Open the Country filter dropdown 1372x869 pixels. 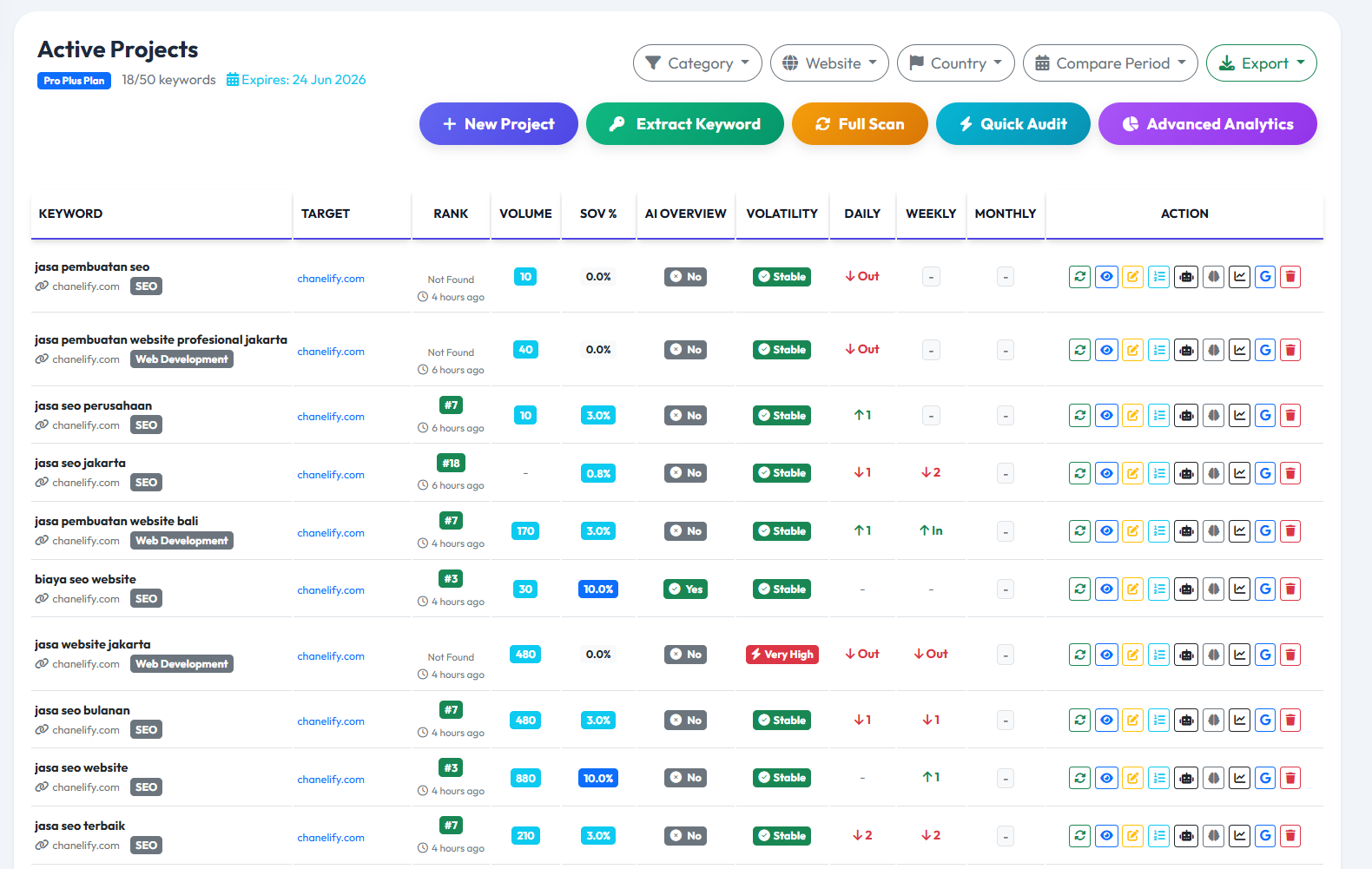pyautogui.click(x=955, y=63)
